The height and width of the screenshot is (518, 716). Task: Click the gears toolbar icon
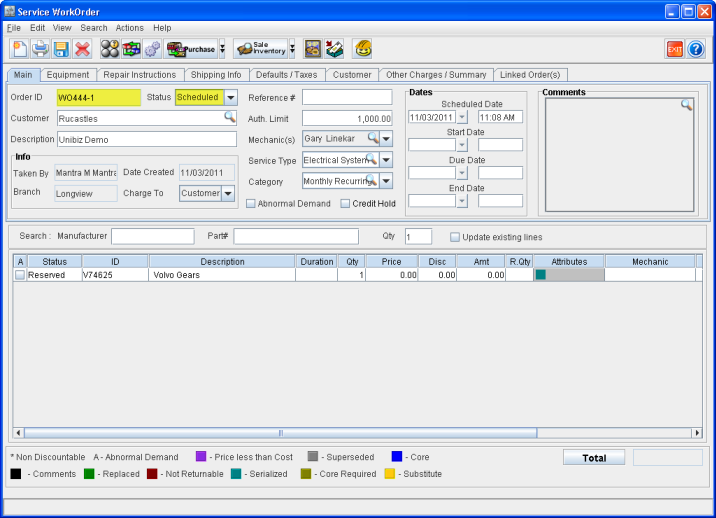pos(153,49)
